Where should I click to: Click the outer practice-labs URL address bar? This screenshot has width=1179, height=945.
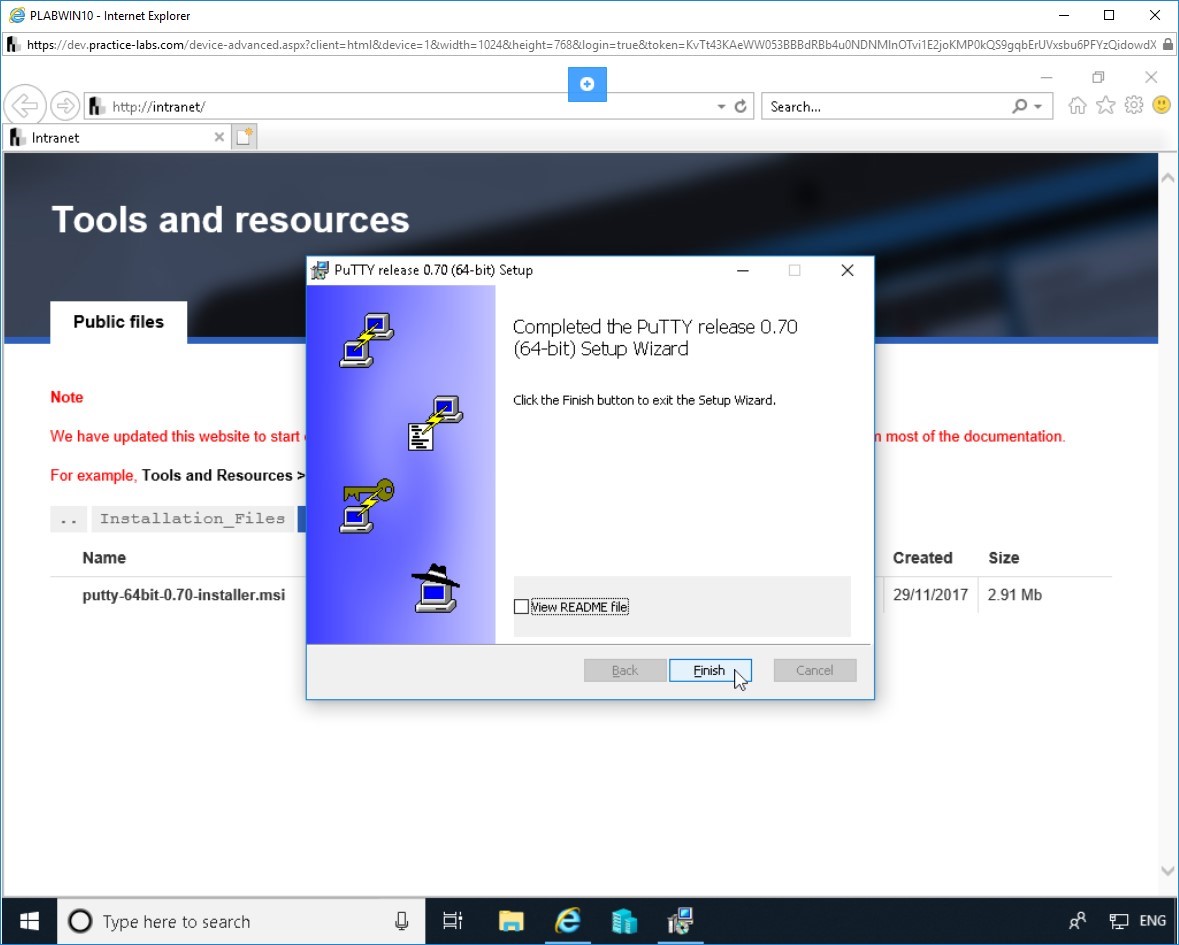click(x=591, y=45)
